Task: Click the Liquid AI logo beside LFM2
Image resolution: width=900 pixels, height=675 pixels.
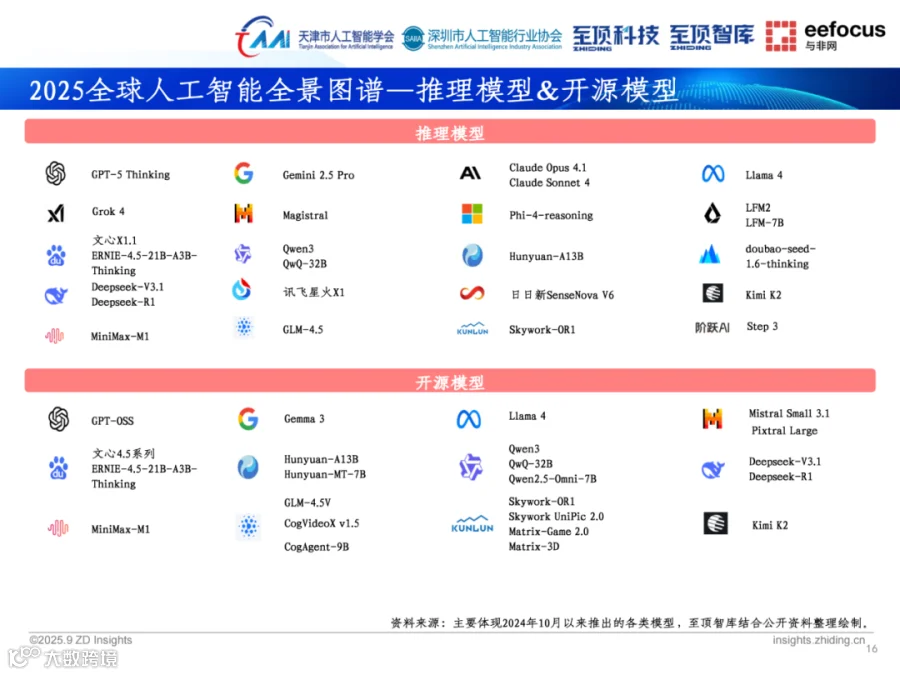Action: (x=712, y=213)
